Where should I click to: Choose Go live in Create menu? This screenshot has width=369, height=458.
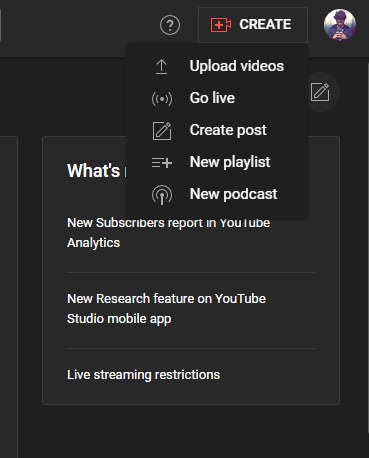pos(217,98)
